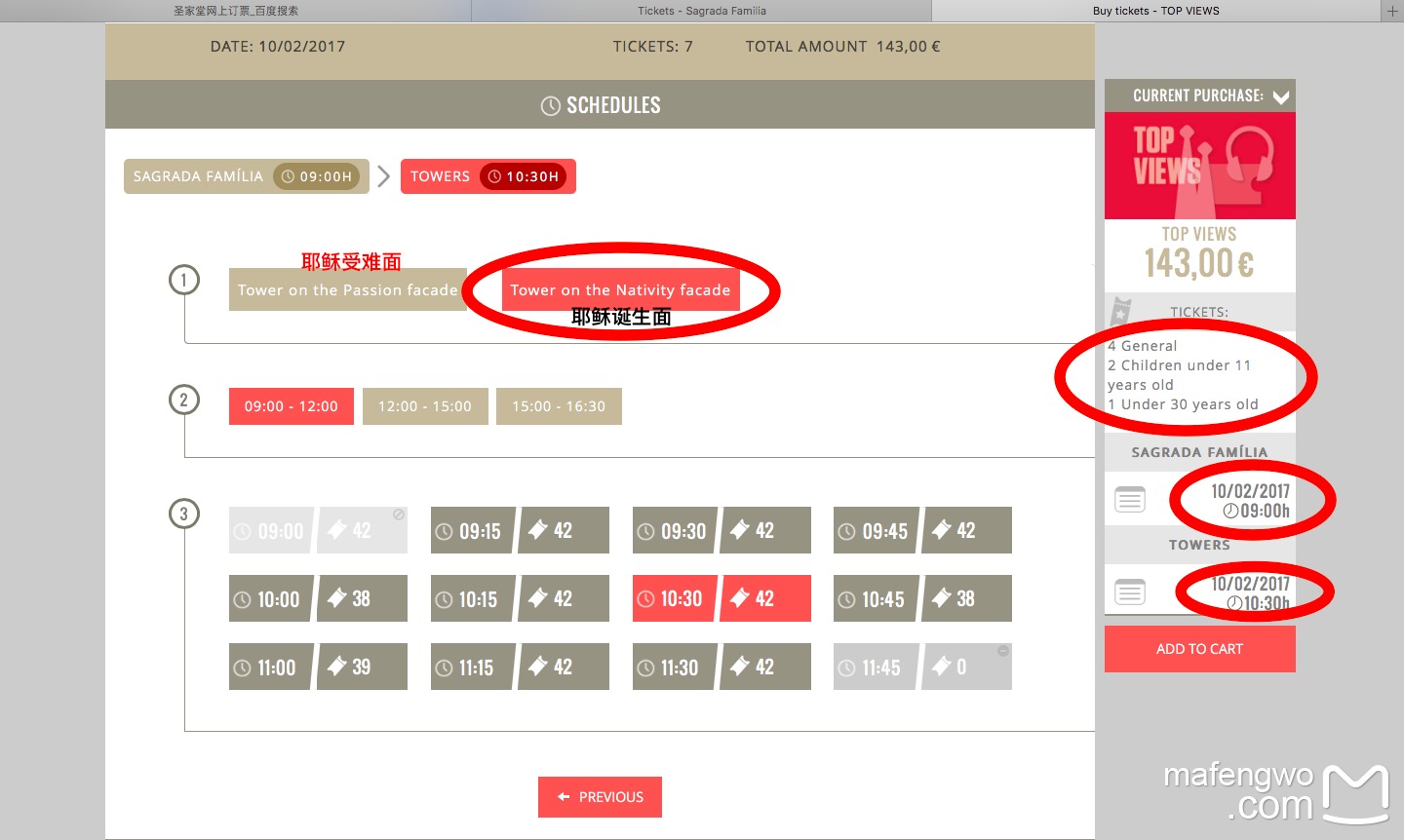Select Tower on the Passion facade
The image size is (1404, 840).
[347, 289]
